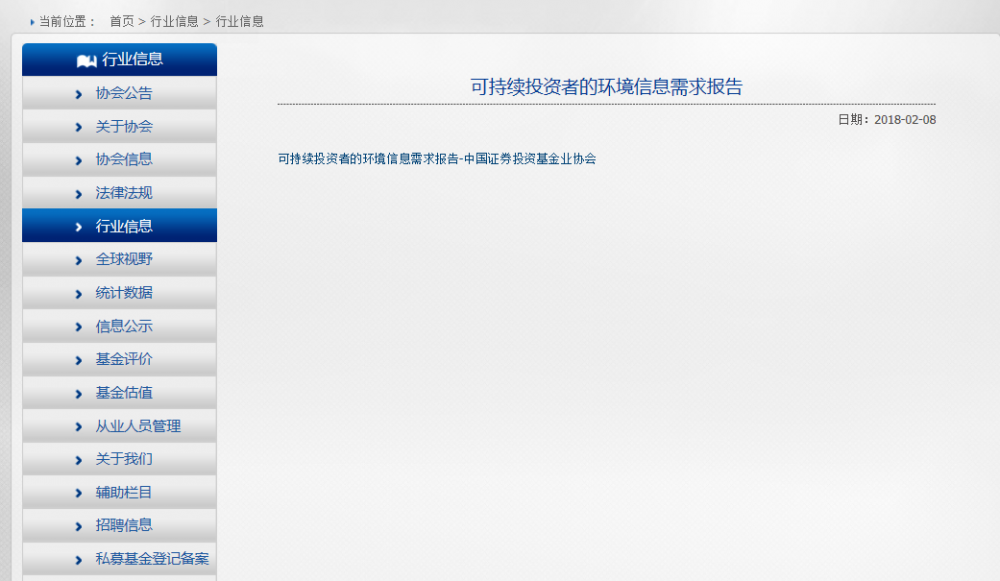
Task: Click the chevron arrow beside 协会公告
Action: (x=78, y=94)
